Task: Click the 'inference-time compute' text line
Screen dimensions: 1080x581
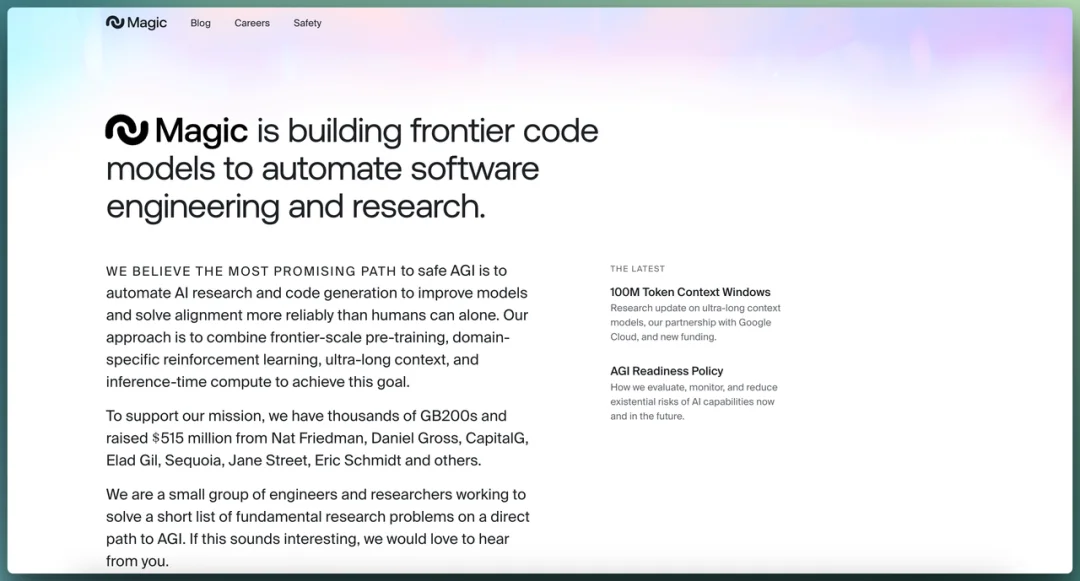Action: pos(258,381)
